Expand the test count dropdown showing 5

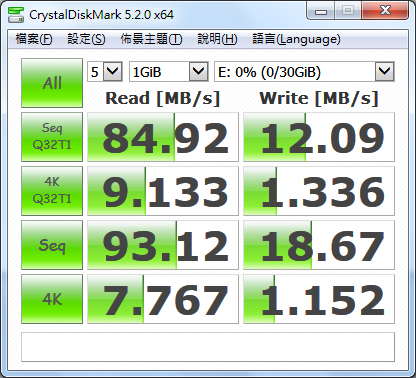112,71
